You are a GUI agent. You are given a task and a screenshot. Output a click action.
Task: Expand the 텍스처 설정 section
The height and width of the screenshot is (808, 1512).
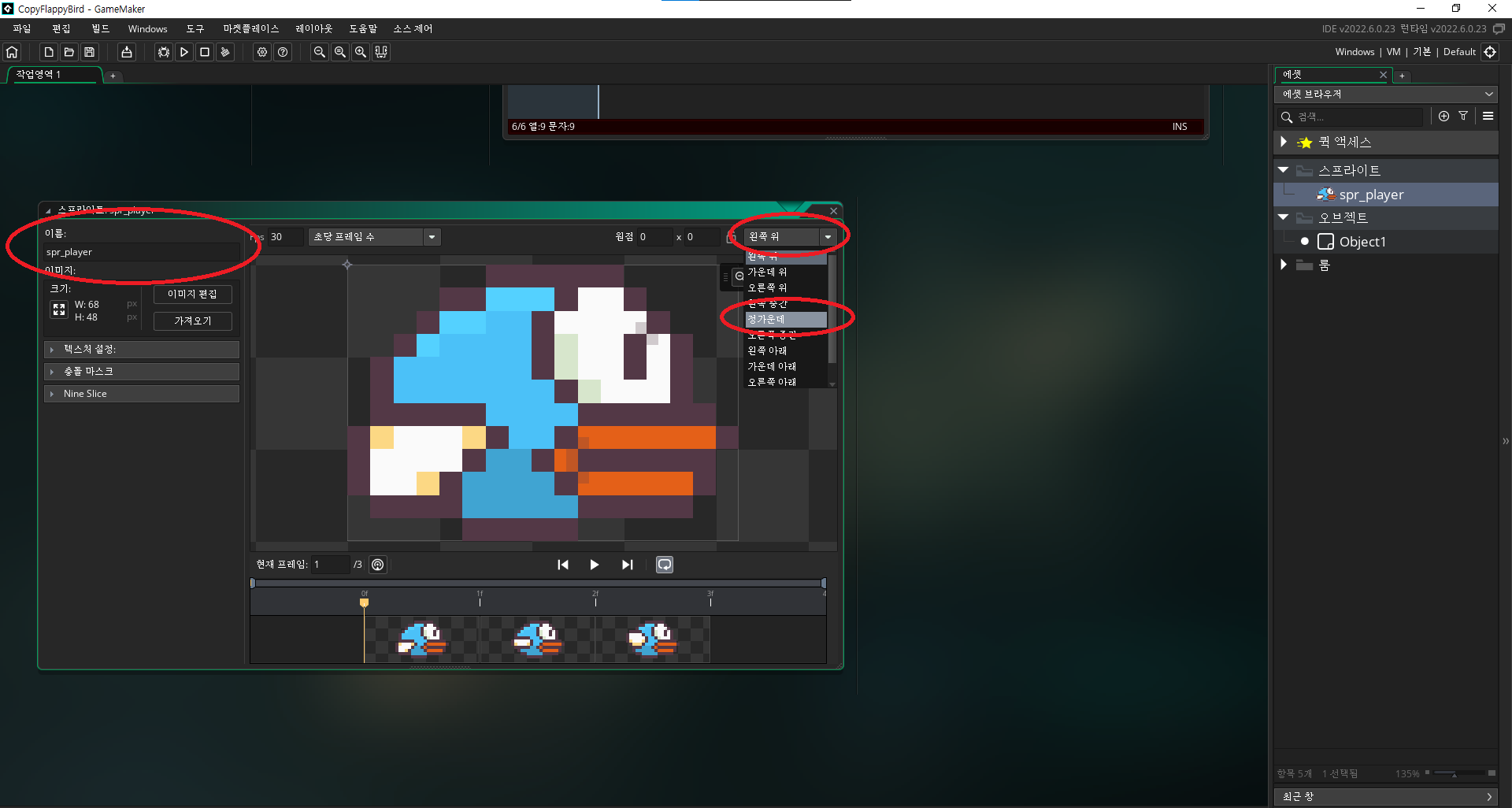pyautogui.click(x=142, y=350)
